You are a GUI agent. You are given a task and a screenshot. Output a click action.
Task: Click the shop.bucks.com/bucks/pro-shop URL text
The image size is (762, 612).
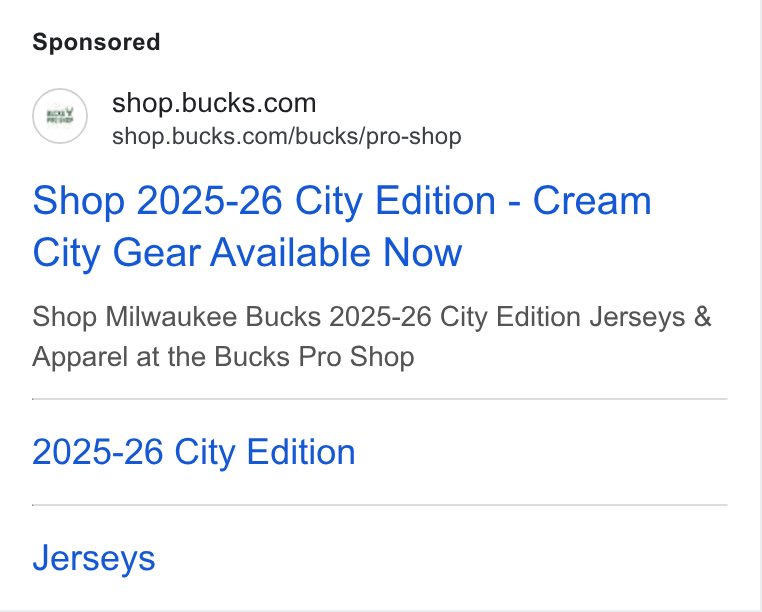(287, 137)
